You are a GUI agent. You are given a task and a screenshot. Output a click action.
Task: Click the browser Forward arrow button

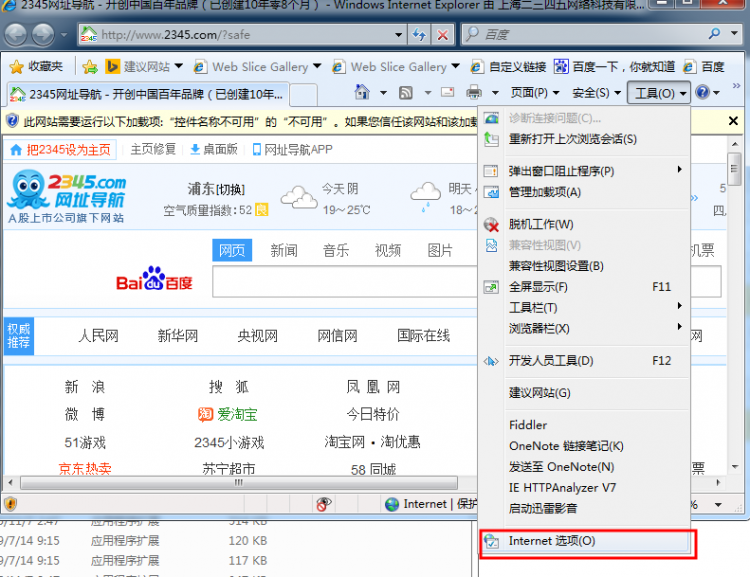point(44,34)
